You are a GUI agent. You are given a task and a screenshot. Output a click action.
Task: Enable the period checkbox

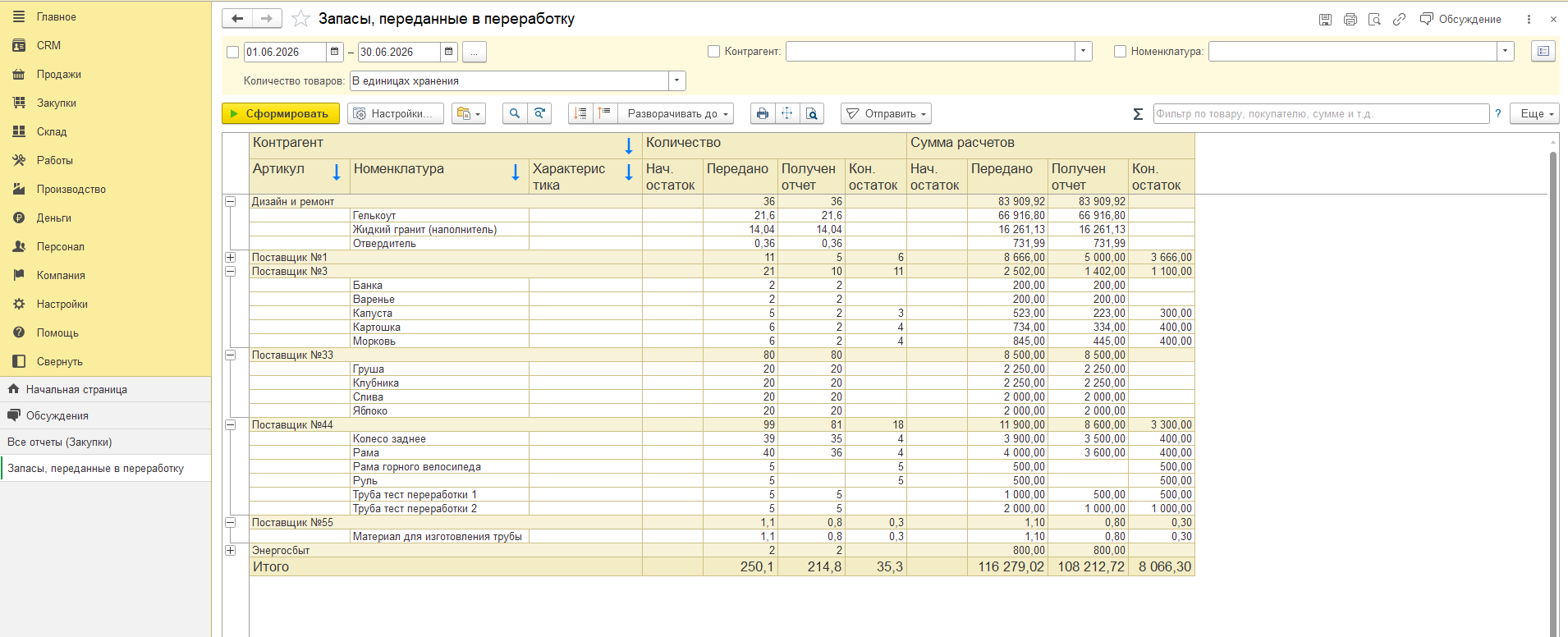[232, 52]
